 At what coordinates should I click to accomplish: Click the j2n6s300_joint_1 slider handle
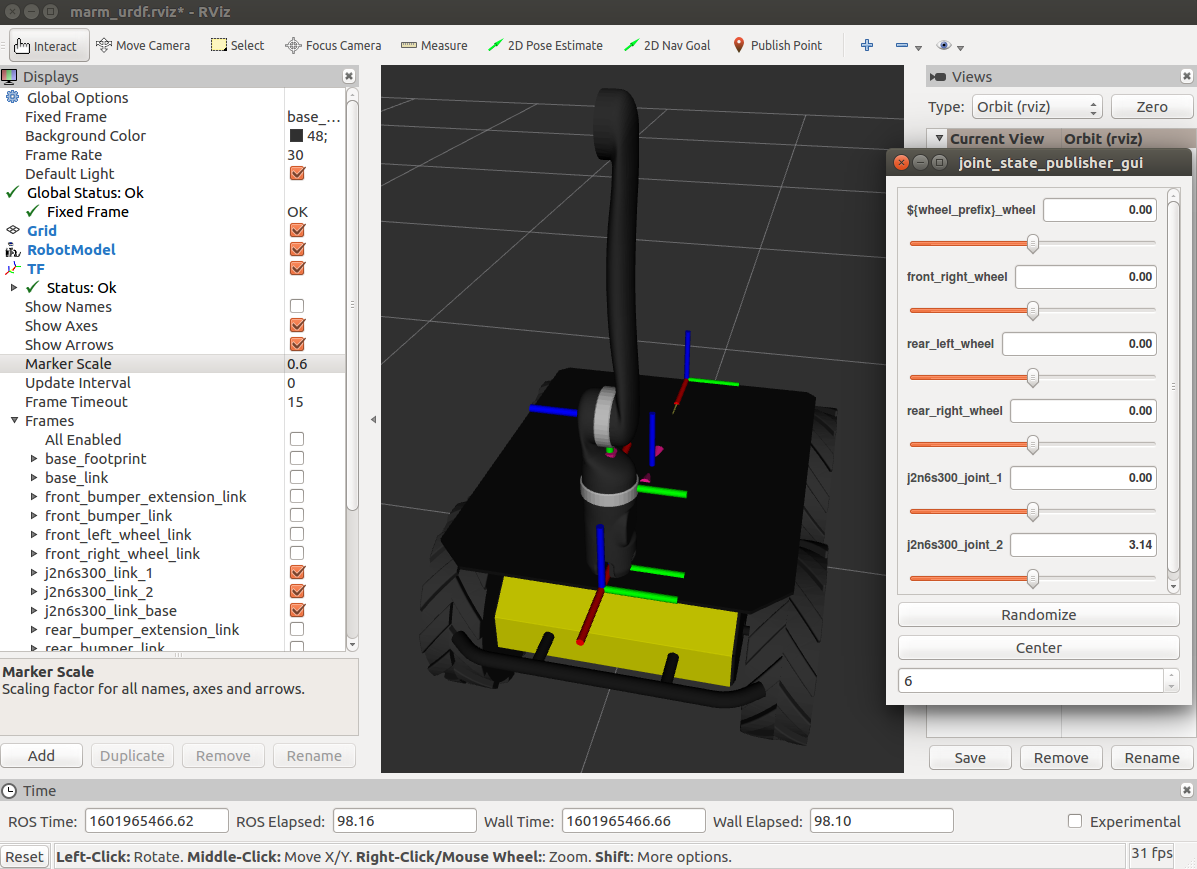pos(1033,511)
